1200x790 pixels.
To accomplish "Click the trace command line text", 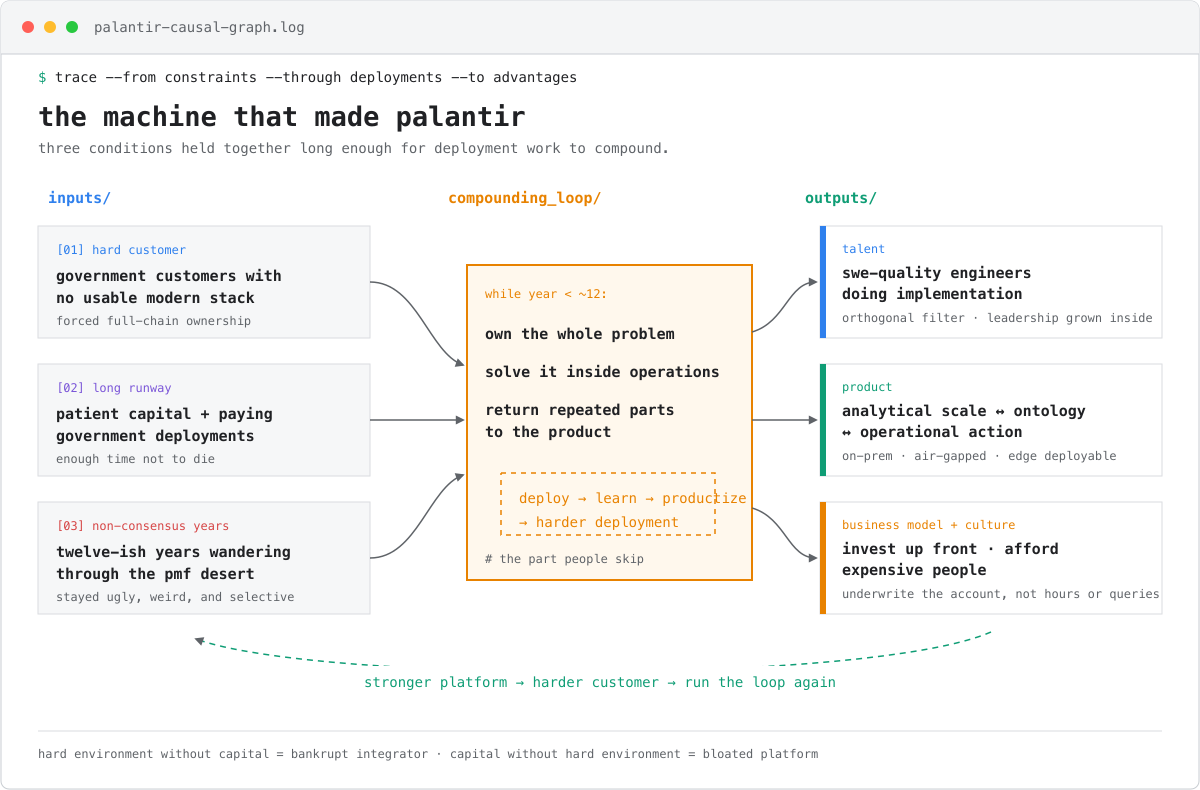I will [307, 77].
